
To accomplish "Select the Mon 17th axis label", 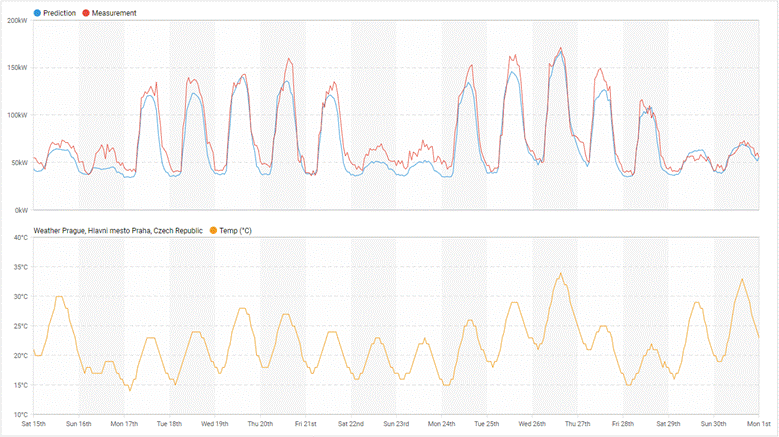I will [124, 424].
